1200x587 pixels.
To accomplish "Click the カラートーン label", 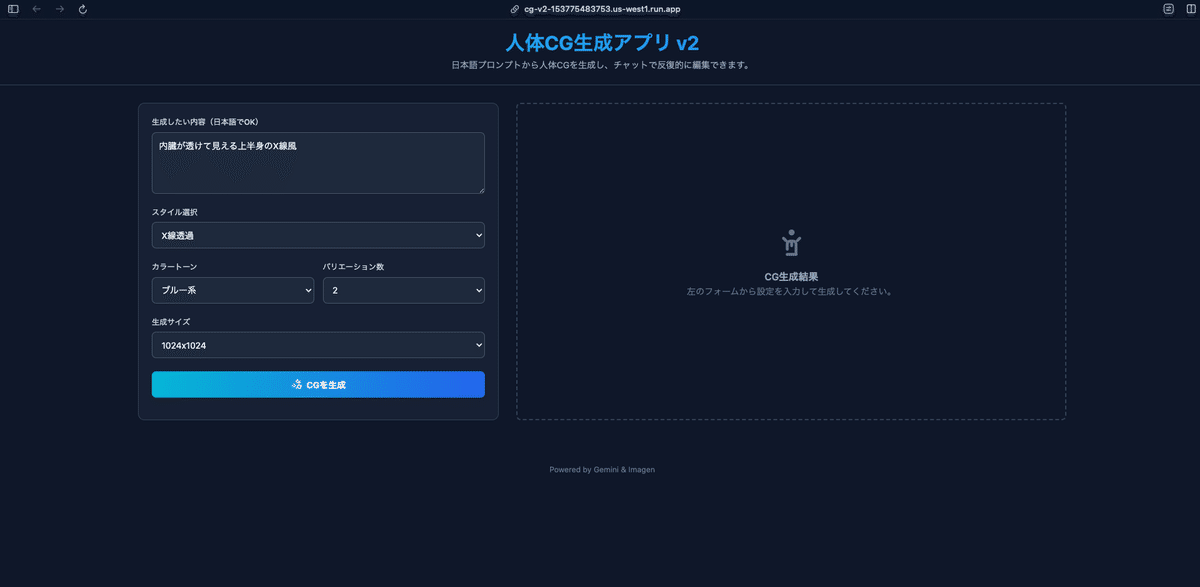I will 175,267.
